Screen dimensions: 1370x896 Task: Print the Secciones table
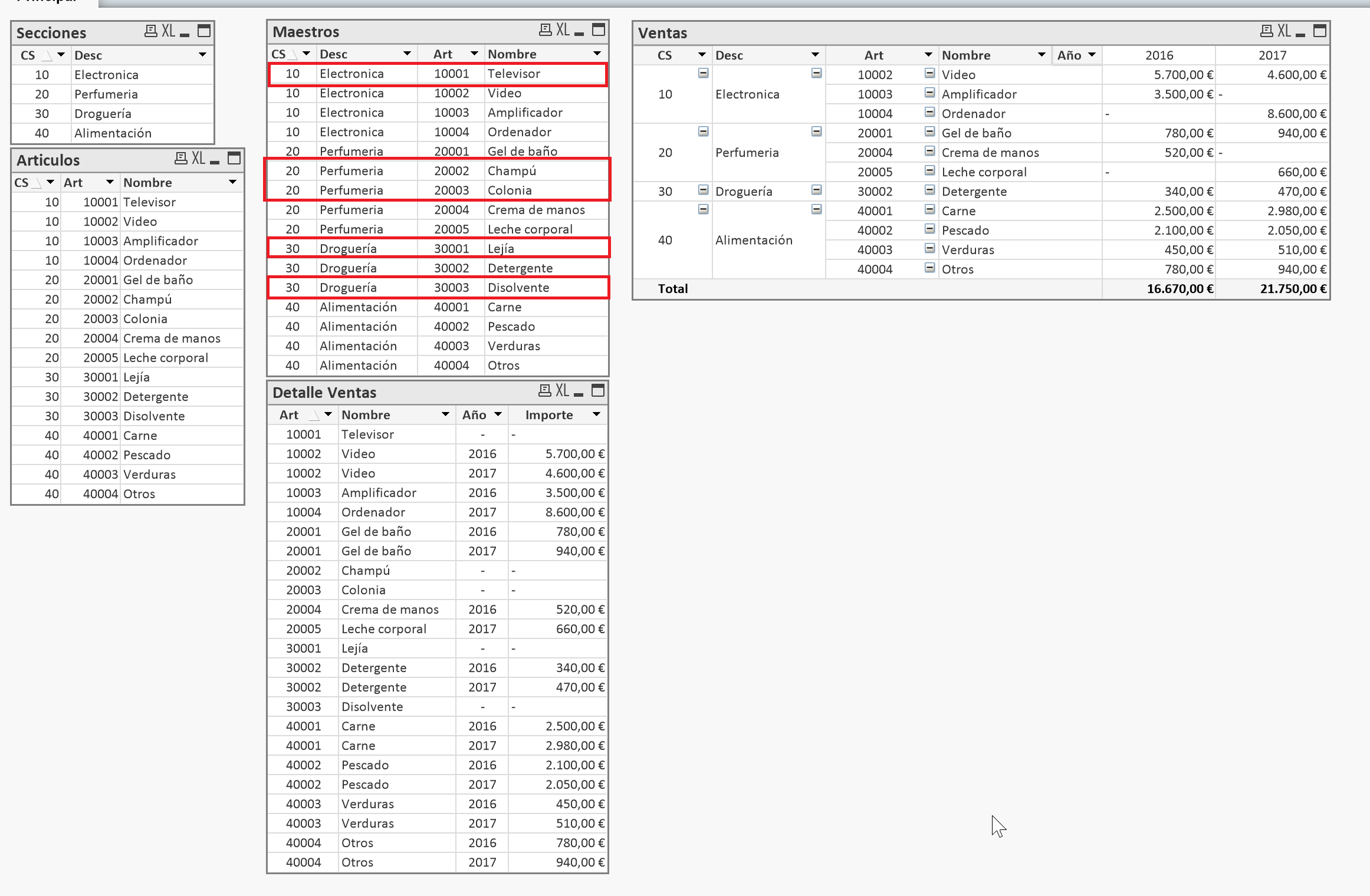click(151, 31)
